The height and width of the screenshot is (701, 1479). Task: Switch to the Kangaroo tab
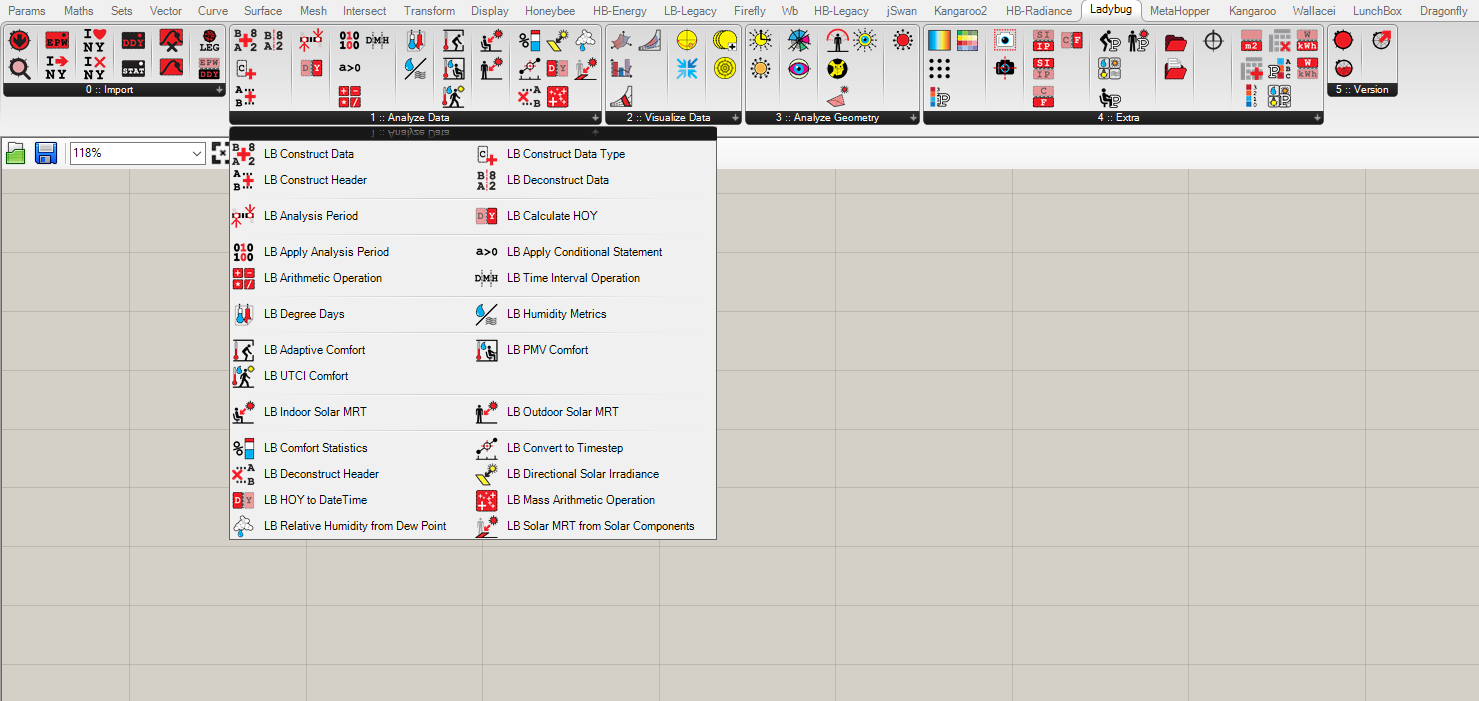pos(1252,11)
